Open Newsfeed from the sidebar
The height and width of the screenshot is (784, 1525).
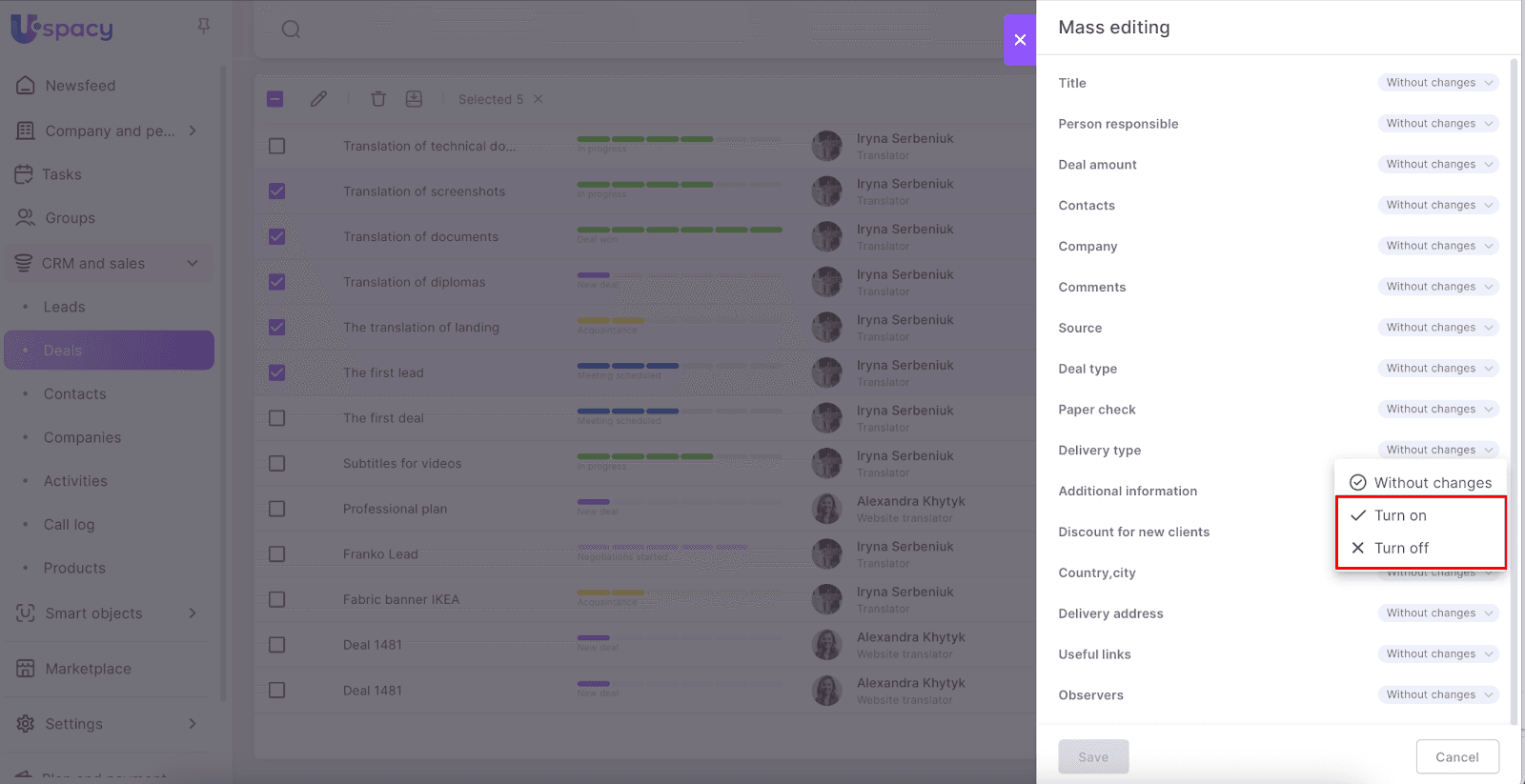point(80,86)
